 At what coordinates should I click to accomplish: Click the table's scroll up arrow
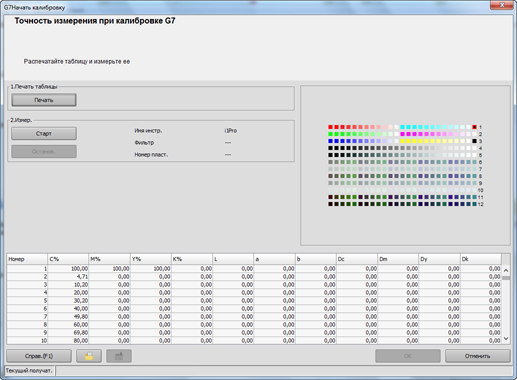(x=506, y=270)
